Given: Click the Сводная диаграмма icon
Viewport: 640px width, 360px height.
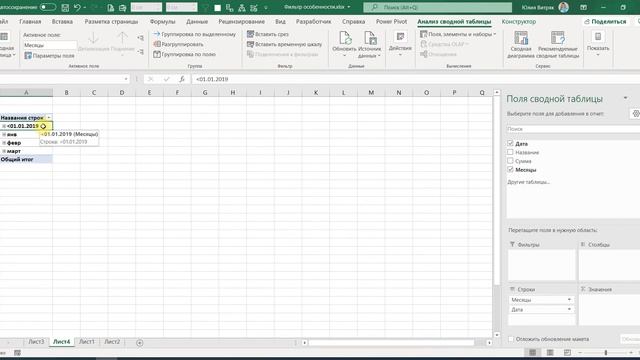Looking at the screenshot, I should pyautogui.click(x=521, y=38).
